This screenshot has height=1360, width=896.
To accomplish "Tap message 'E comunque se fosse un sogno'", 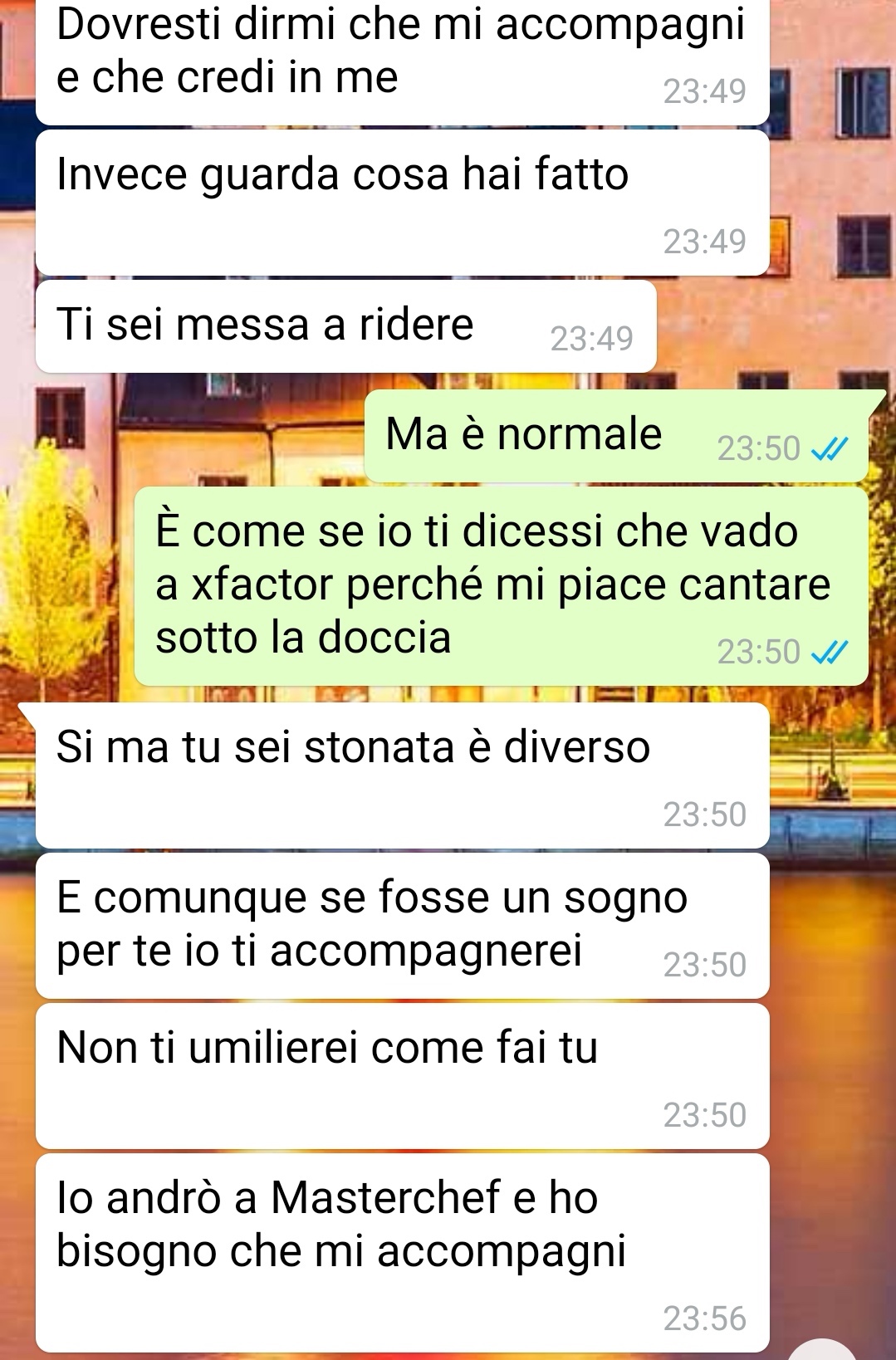I will click(403, 926).
